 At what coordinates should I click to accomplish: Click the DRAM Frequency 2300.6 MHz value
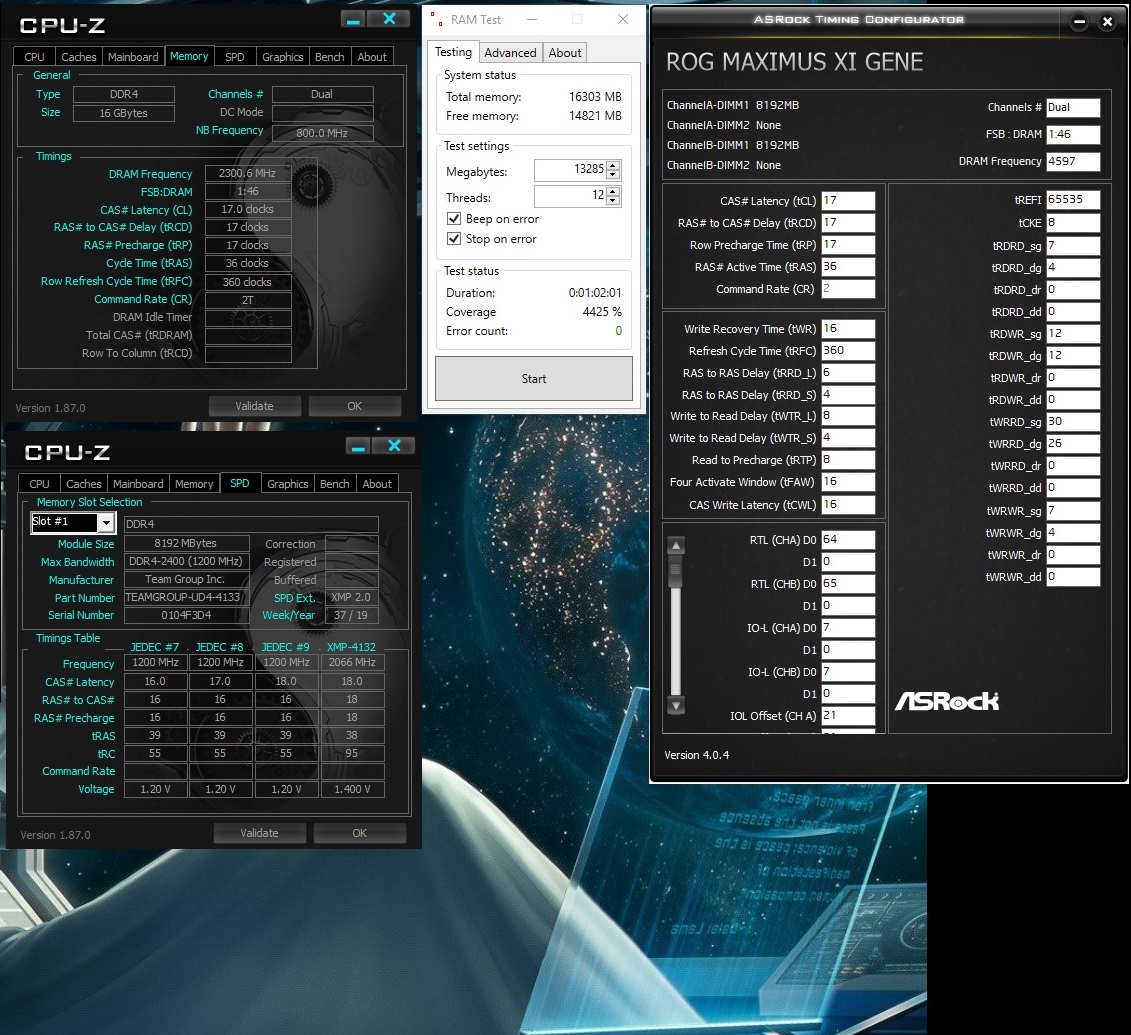[247, 173]
